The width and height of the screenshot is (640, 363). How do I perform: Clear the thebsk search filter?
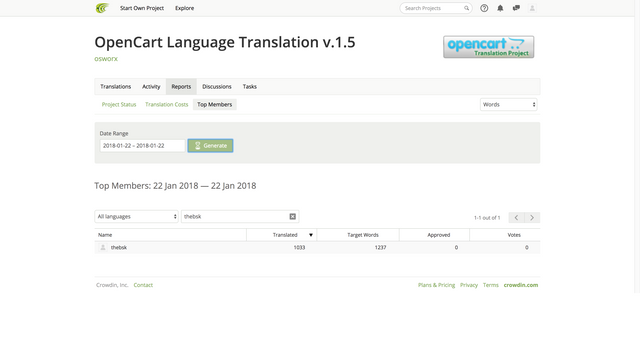pos(293,216)
